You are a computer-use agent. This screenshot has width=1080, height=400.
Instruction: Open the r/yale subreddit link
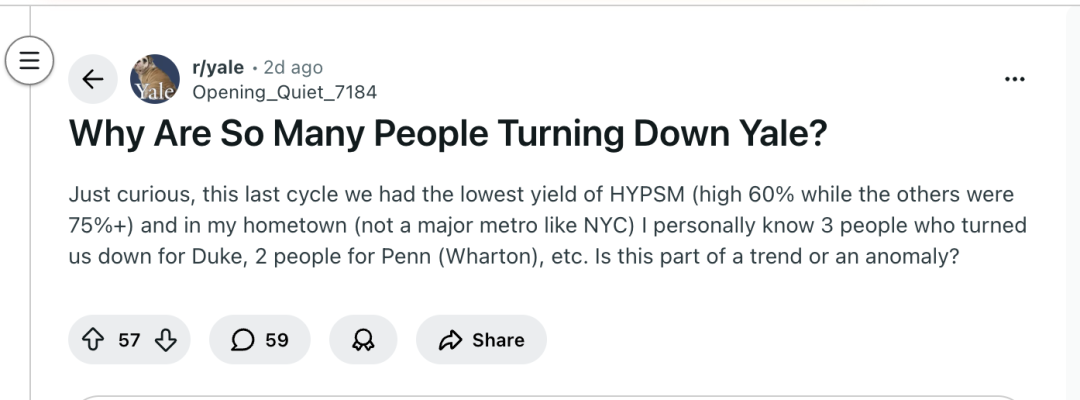[x=217, y=67]
